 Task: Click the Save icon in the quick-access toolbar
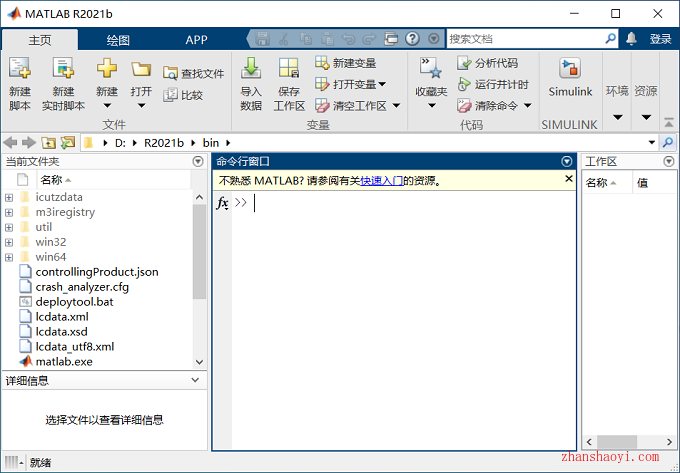pos(262,39)
